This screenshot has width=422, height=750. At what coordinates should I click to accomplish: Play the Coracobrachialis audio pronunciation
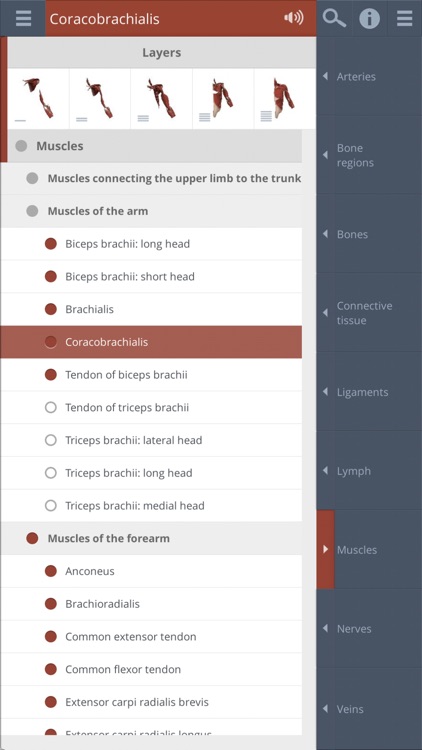point(293,18)
